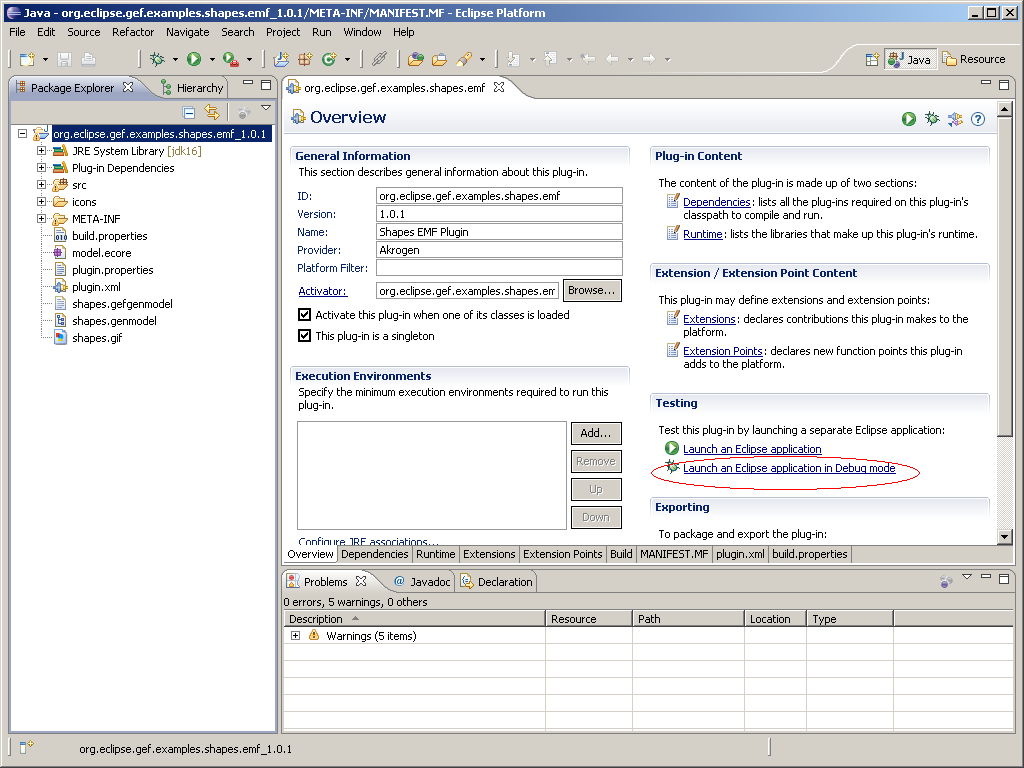1024x768 pixels.
Task: Click the help question mark icon in Overview
Action: (978, 119)
